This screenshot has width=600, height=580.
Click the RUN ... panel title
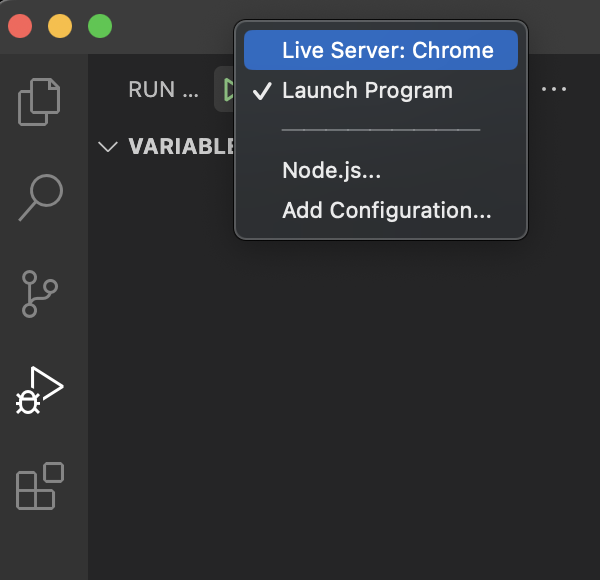coord(163,90)
